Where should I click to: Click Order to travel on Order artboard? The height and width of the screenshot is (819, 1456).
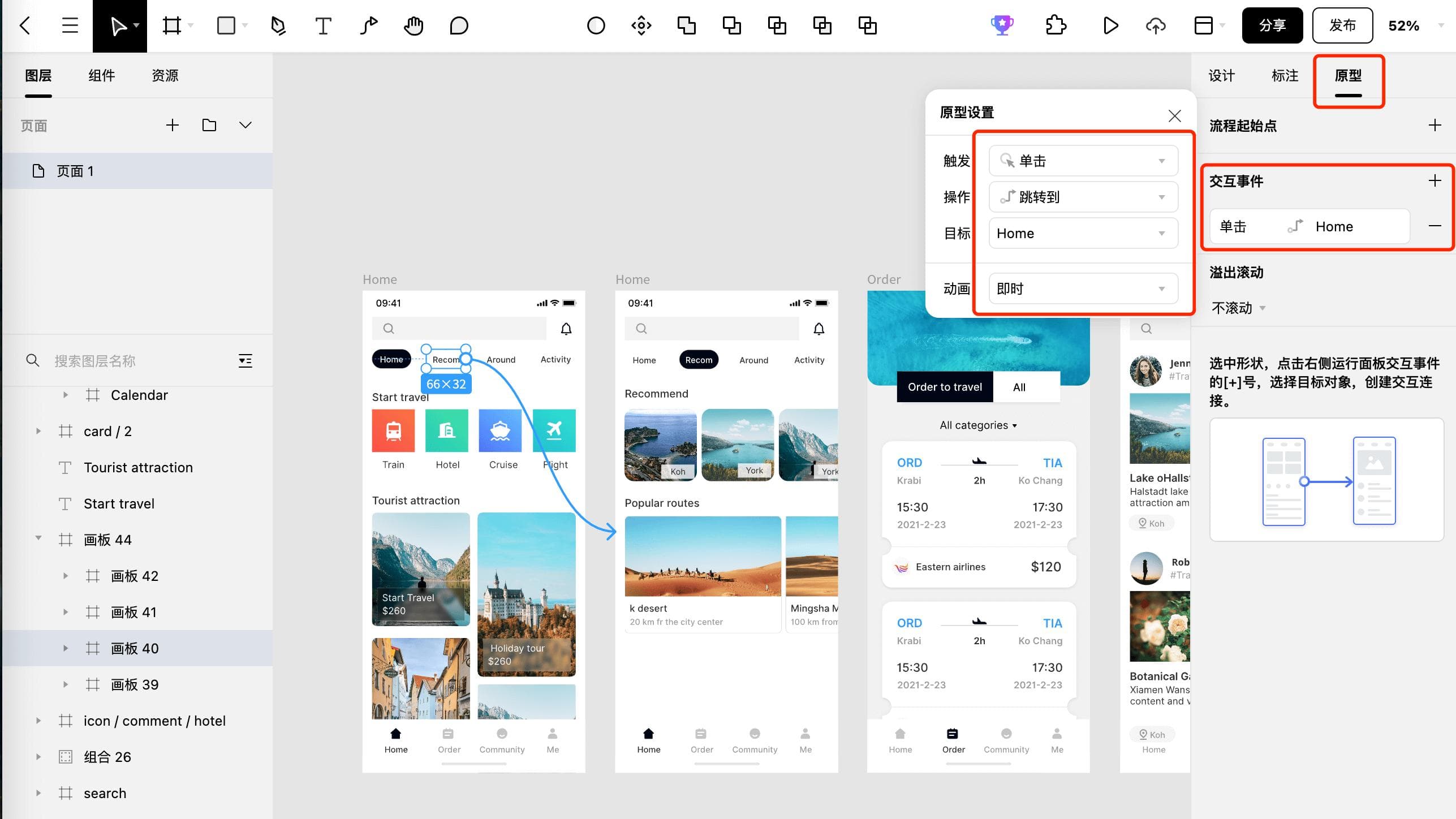click(x=945, y=387)
